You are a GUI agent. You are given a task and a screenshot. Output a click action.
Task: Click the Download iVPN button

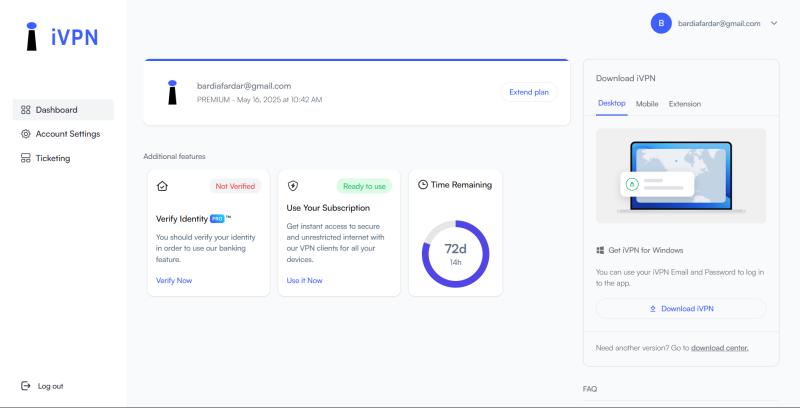[x=681, y=309]
